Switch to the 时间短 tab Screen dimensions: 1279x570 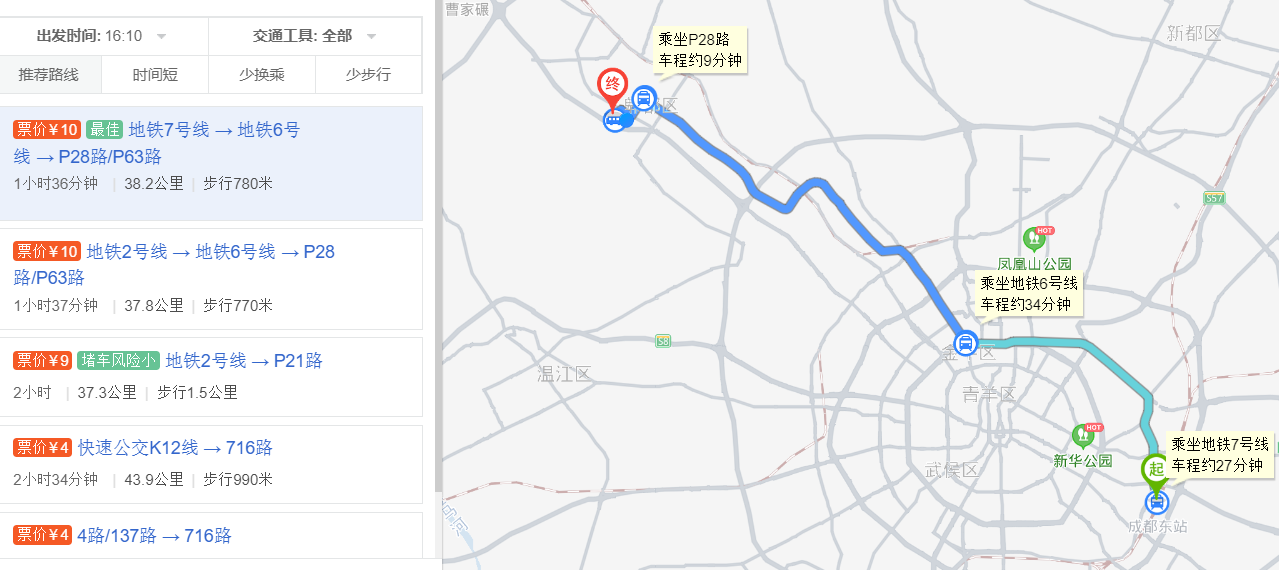[155, 75]
